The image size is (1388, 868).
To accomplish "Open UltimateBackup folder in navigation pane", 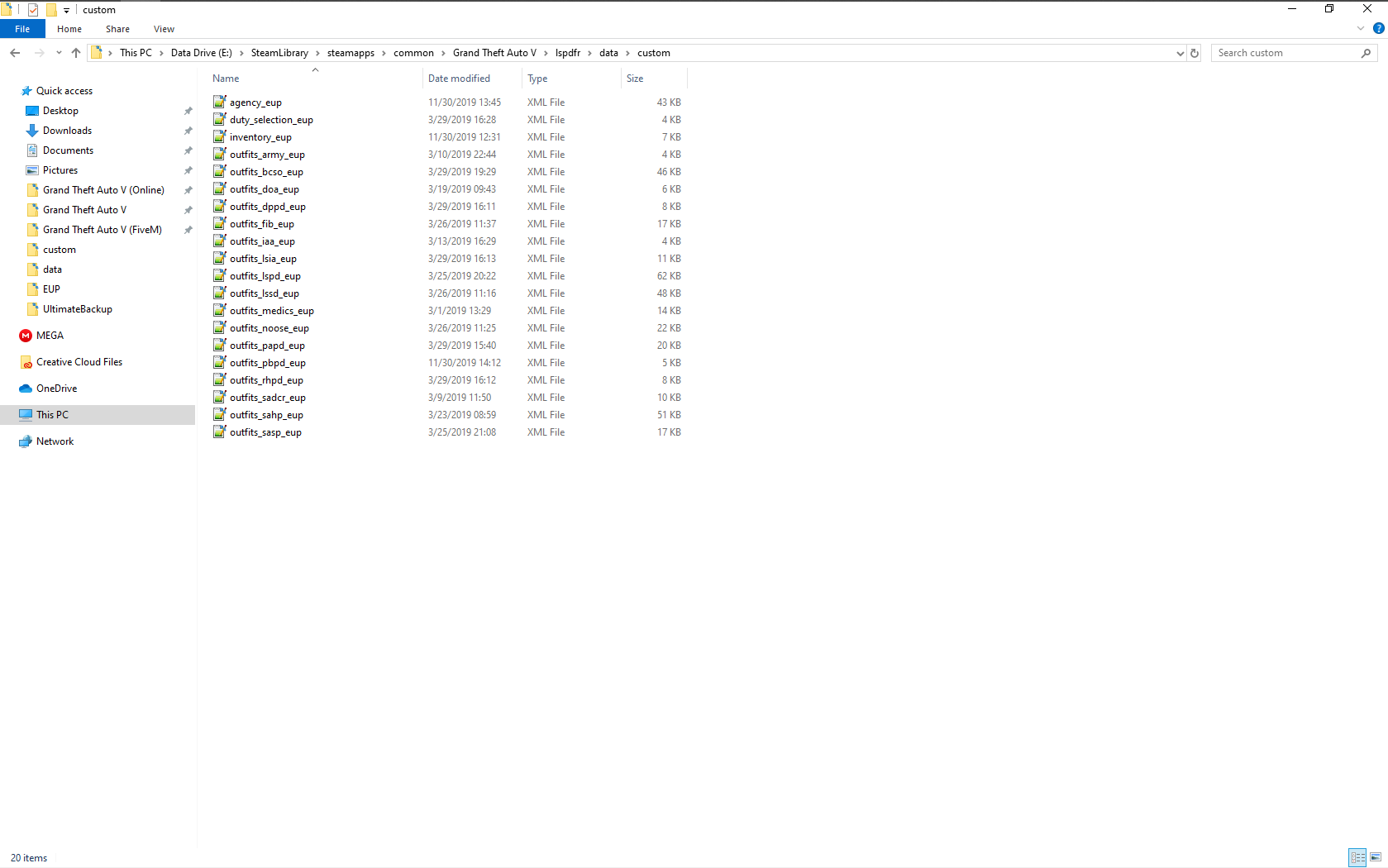I will tap(78, 309).
